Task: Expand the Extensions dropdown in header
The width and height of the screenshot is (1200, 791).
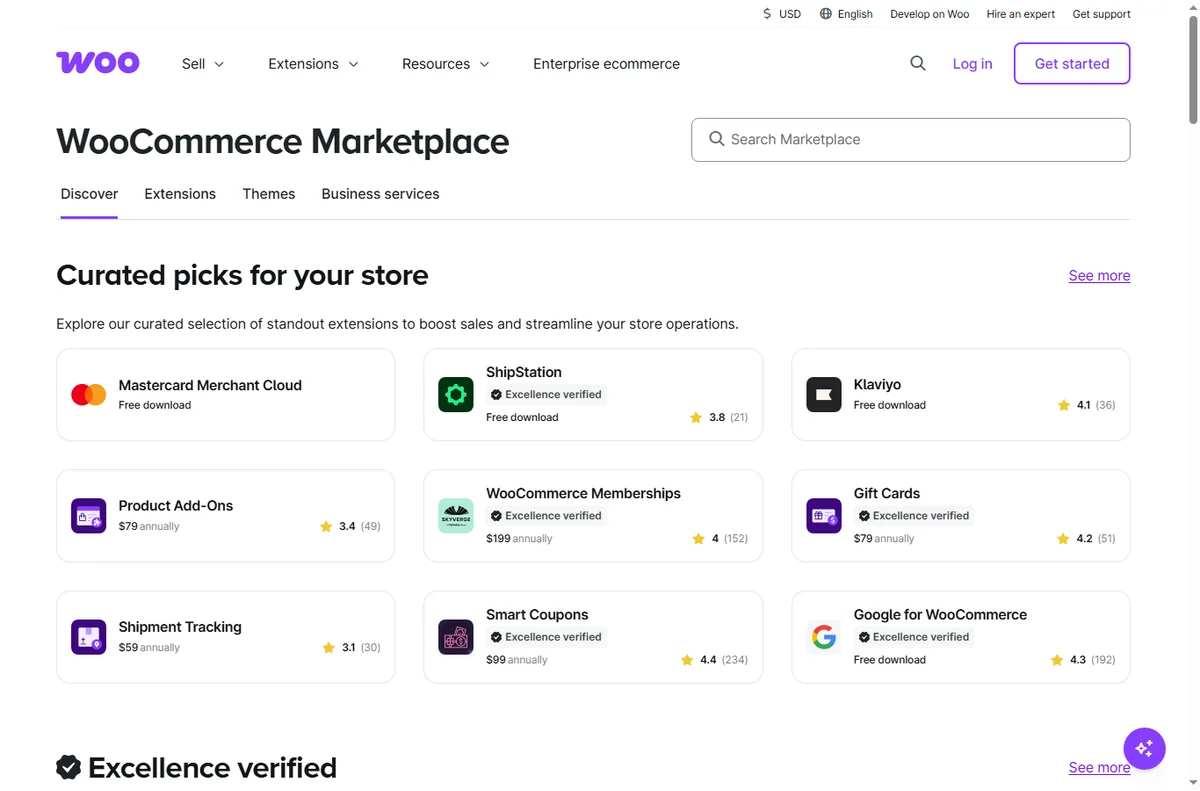Action: [313, 63]
